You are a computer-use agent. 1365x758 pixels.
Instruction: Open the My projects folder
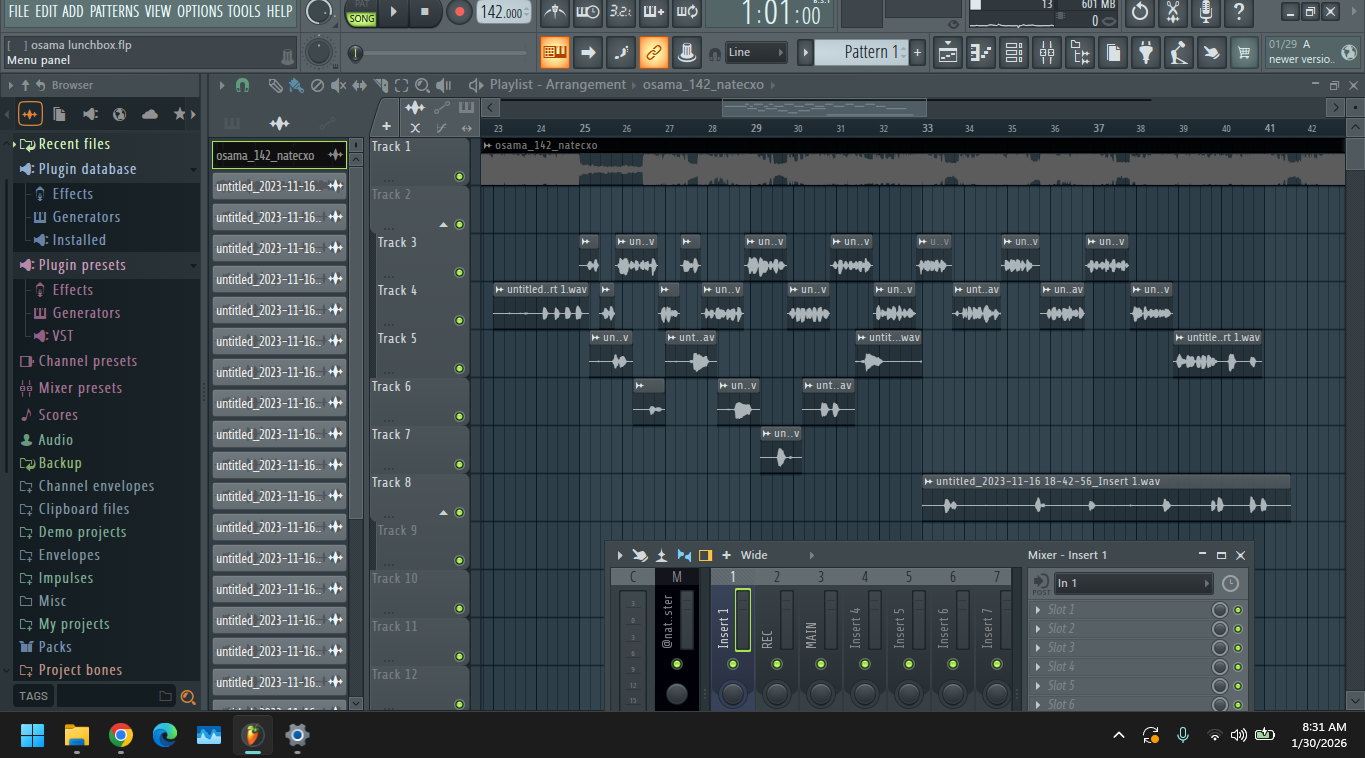click(74, 624)
